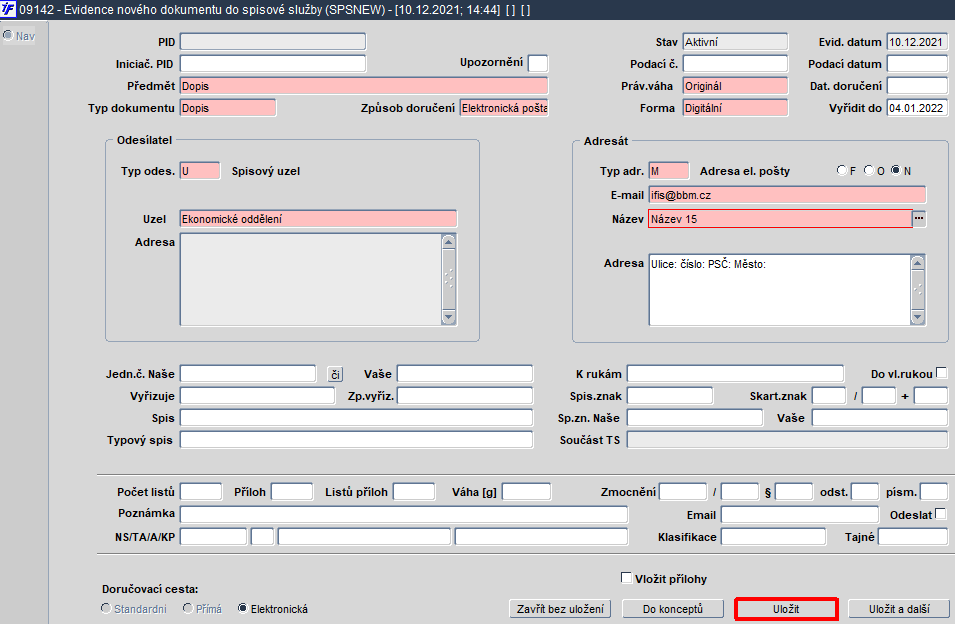Click the first Skart.znak field

[829, 396]
